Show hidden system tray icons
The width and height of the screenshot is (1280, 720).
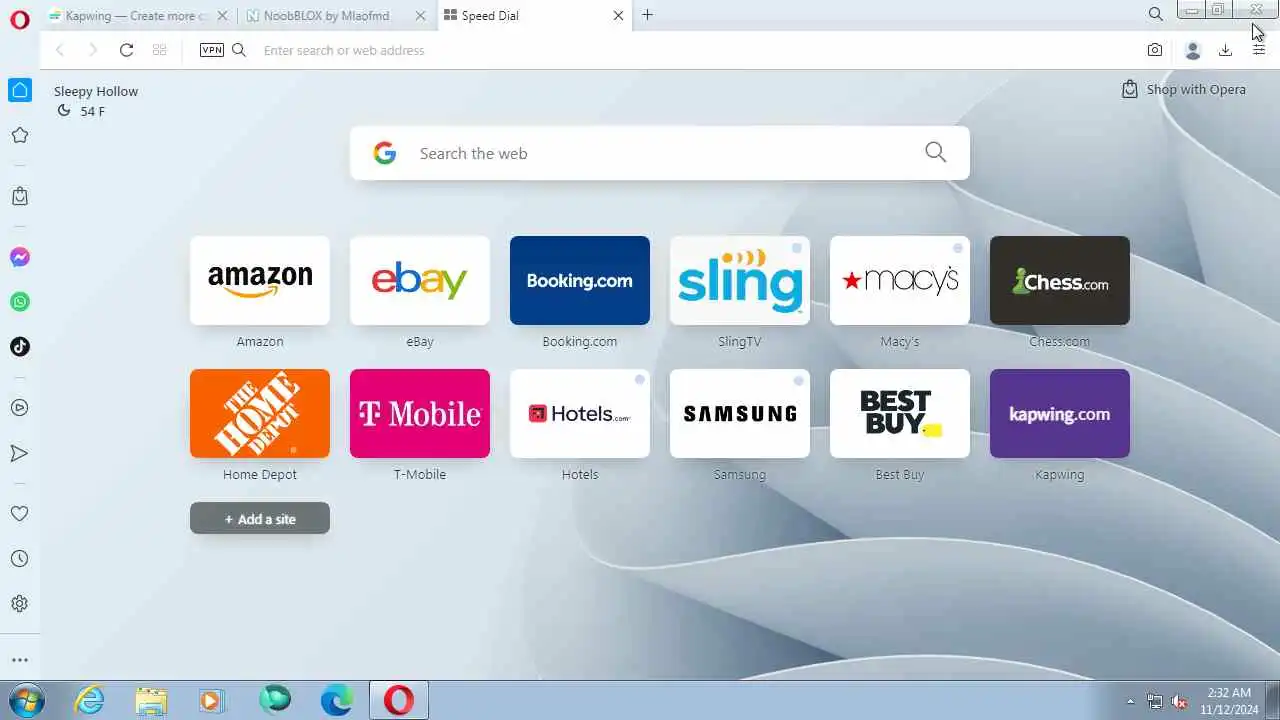point(1131,701)
